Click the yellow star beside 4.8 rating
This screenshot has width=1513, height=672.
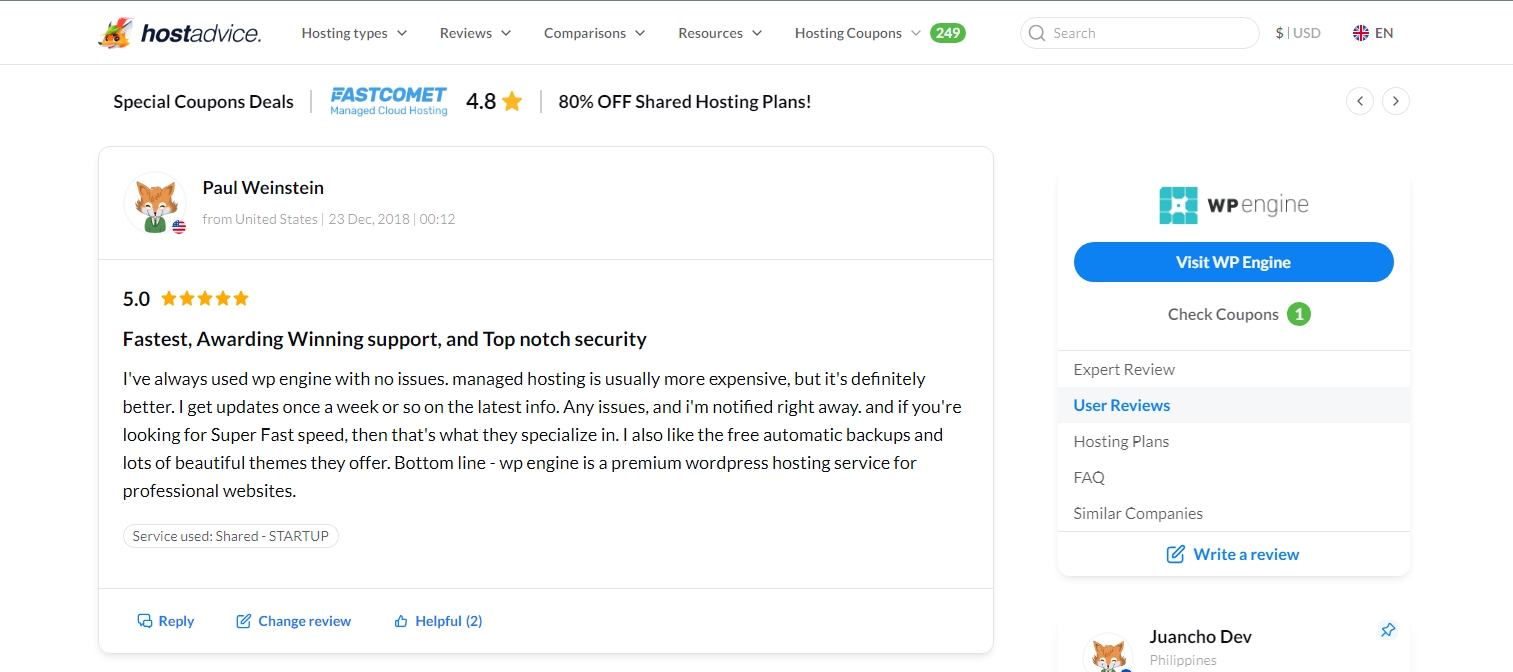point(512,101)
